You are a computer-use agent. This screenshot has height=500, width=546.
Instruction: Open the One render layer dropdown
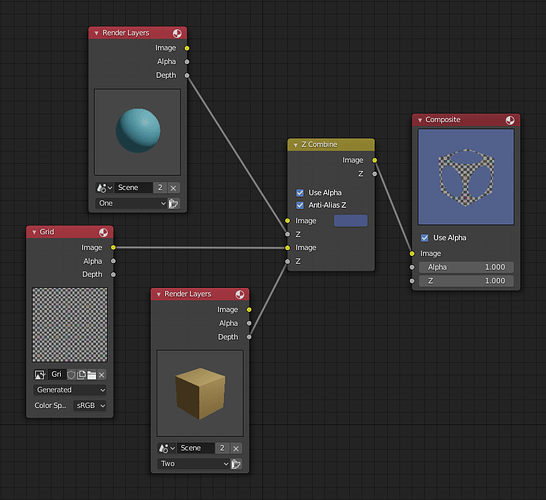(131, 203)
